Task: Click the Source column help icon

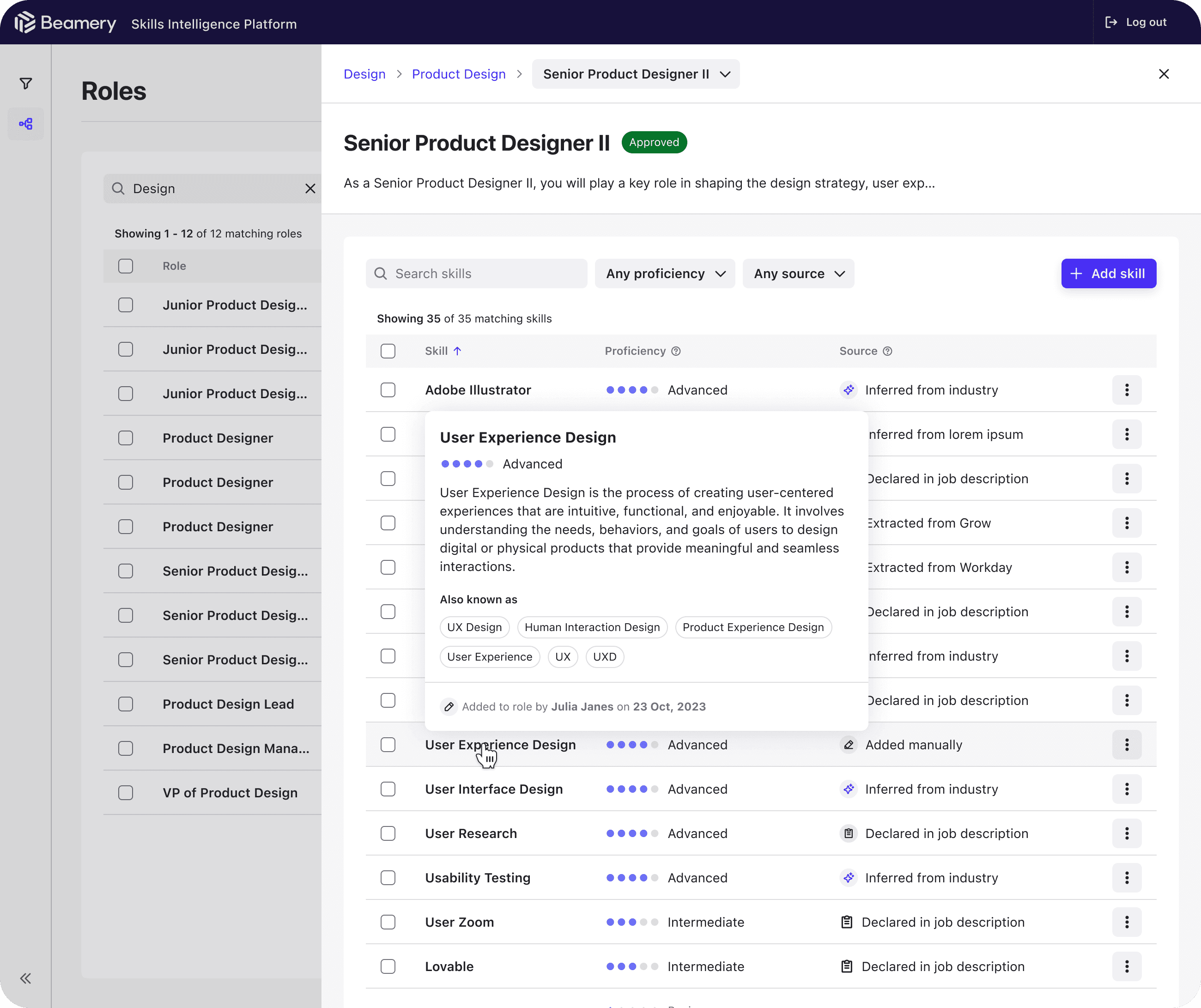Action: point(888,351)
